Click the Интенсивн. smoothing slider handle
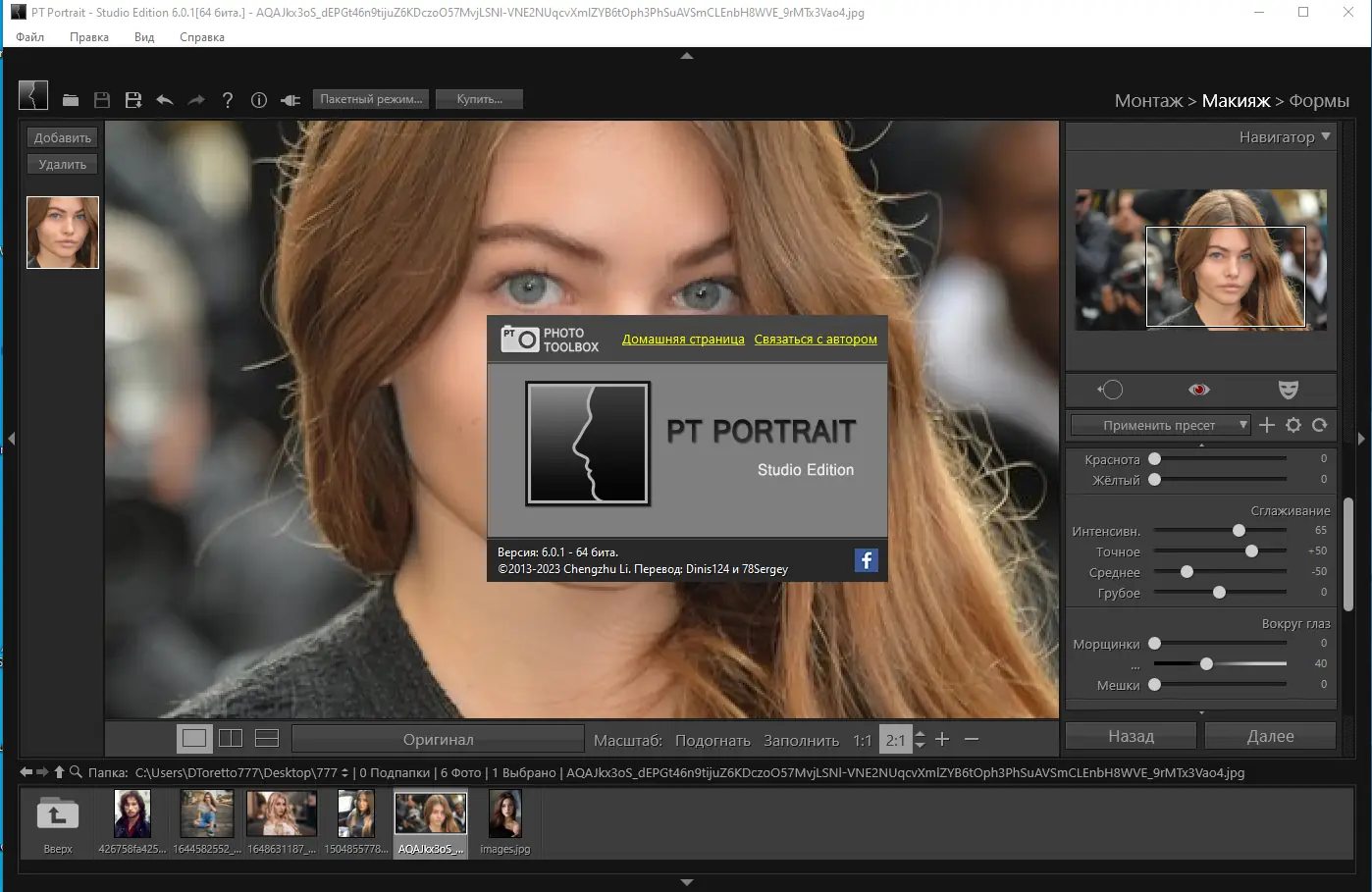Image resolution: width=1372 pixels, height=892 pixels. [x=1239, y=530]
